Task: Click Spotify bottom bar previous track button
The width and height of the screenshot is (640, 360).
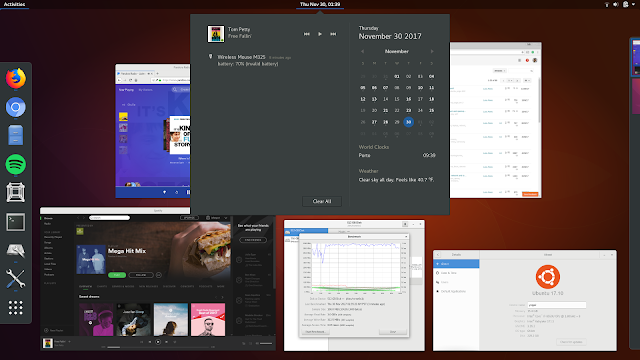Action: click(150, 342)
